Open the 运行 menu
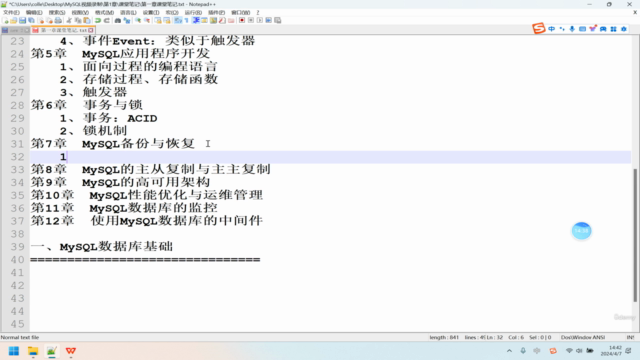Image resolution: width=640 pixels, height=360 pixels. [193, 13]
